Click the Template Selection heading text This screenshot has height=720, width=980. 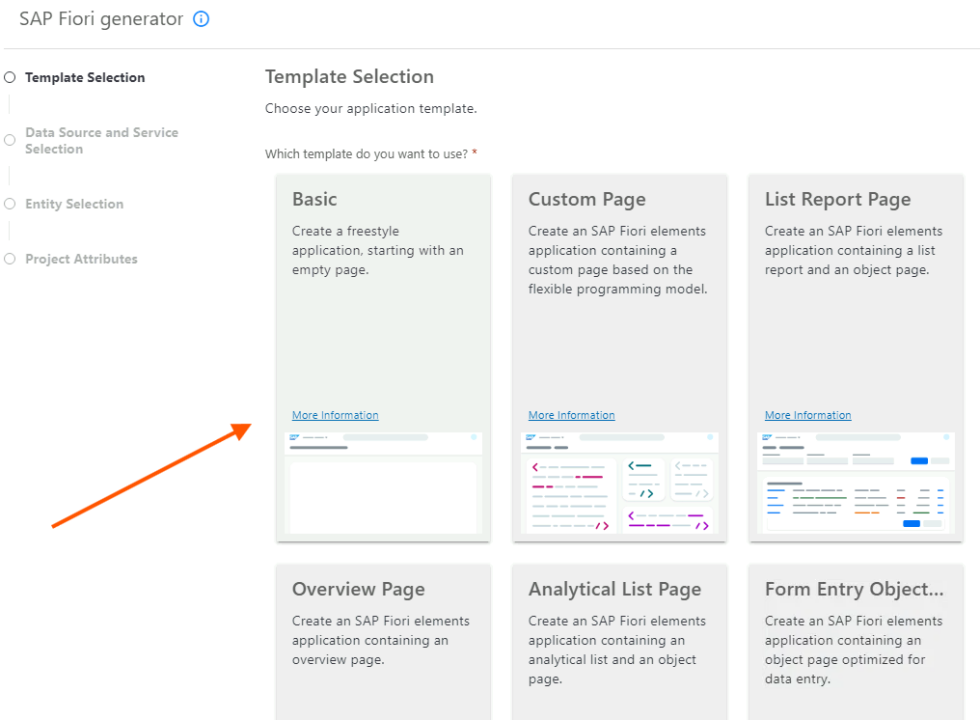[349, 76]
